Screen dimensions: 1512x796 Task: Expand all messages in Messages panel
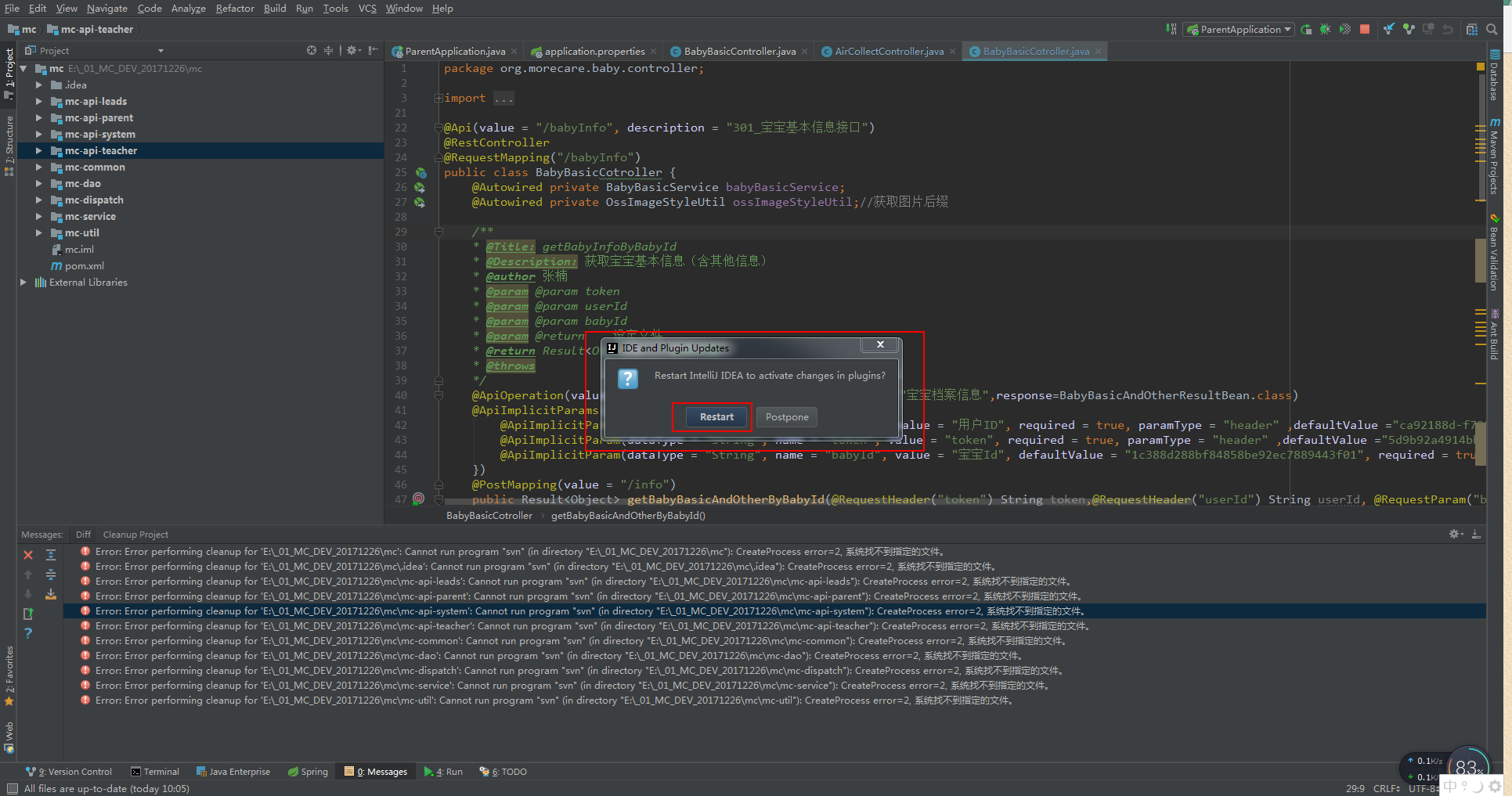(x=50, y=555)
